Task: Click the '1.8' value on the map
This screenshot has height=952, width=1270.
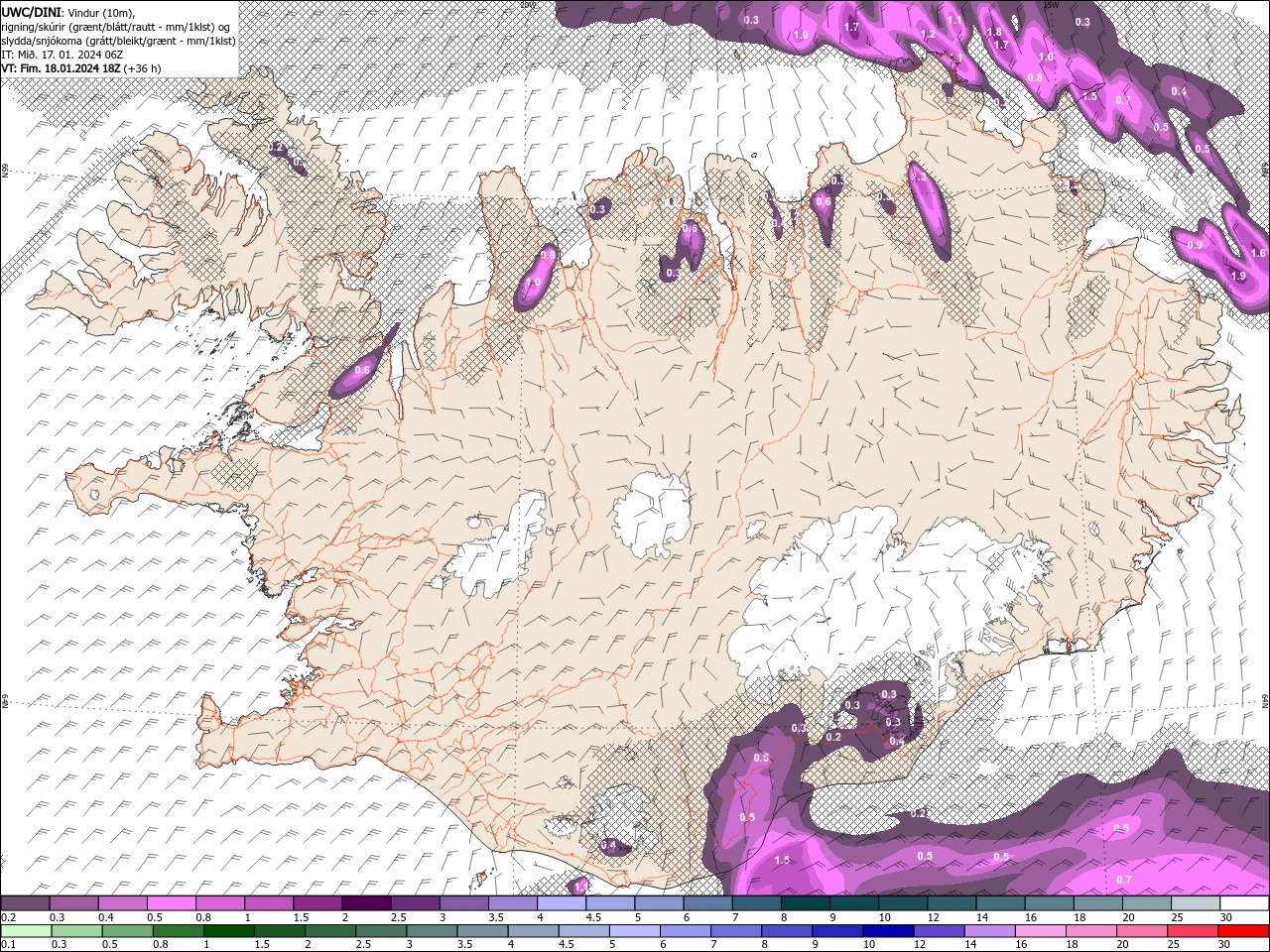Action: (x=994, y=32)
